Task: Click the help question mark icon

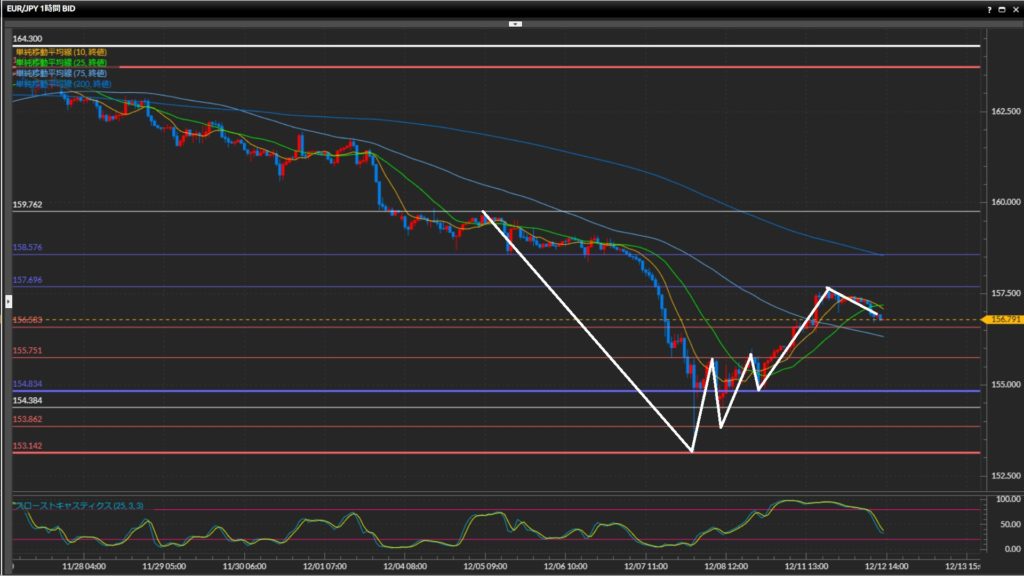Action: pos(989,8)
